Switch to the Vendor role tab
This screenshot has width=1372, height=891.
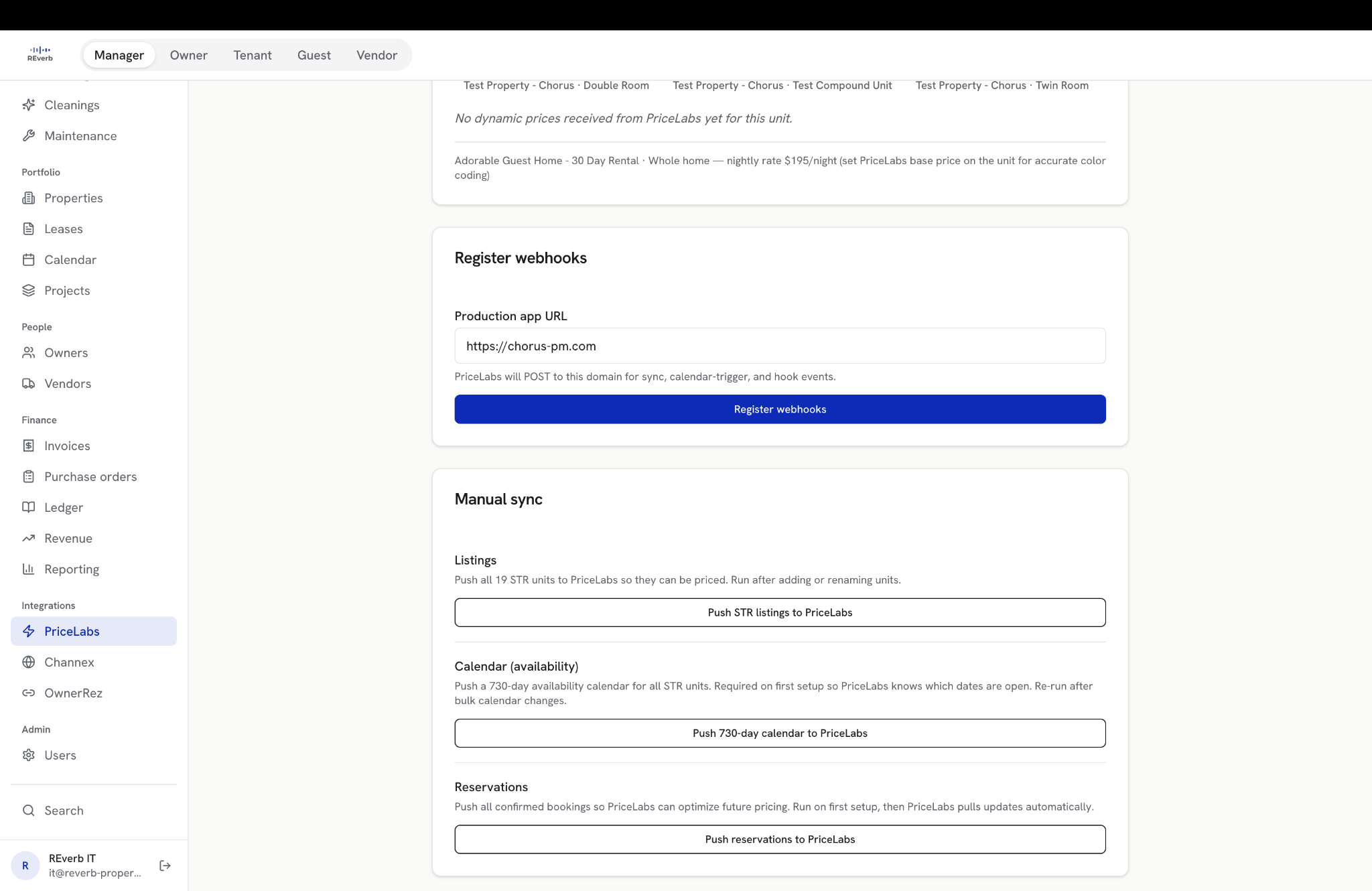[376, 55]
